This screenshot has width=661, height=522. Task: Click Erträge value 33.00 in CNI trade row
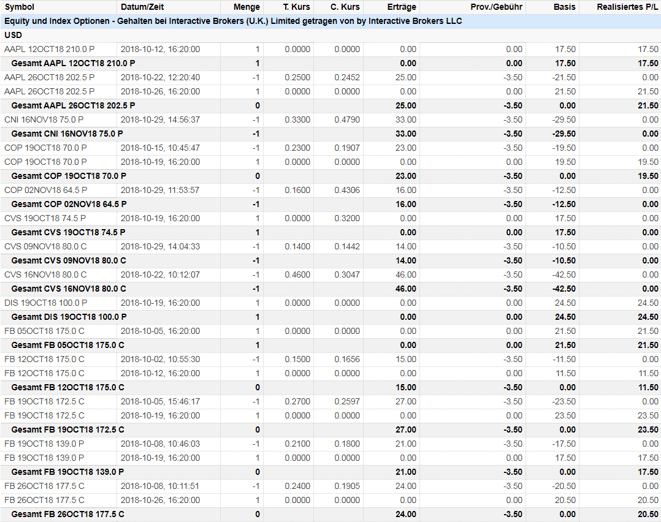[x=406, y=120]
